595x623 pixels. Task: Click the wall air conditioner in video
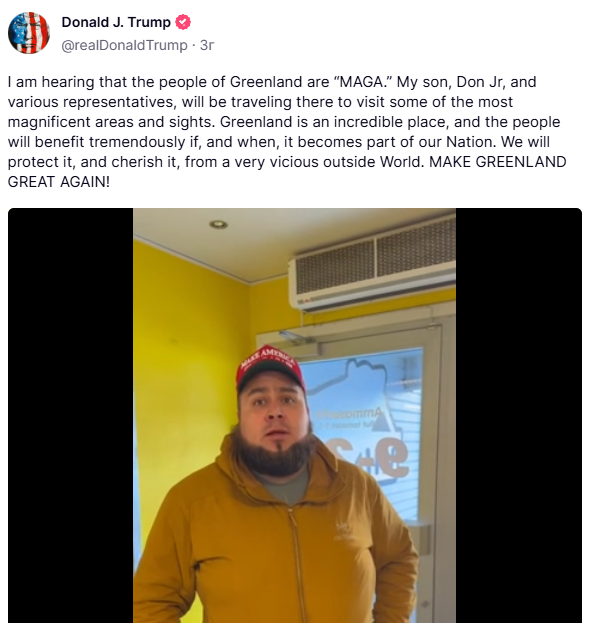[372, 265]
